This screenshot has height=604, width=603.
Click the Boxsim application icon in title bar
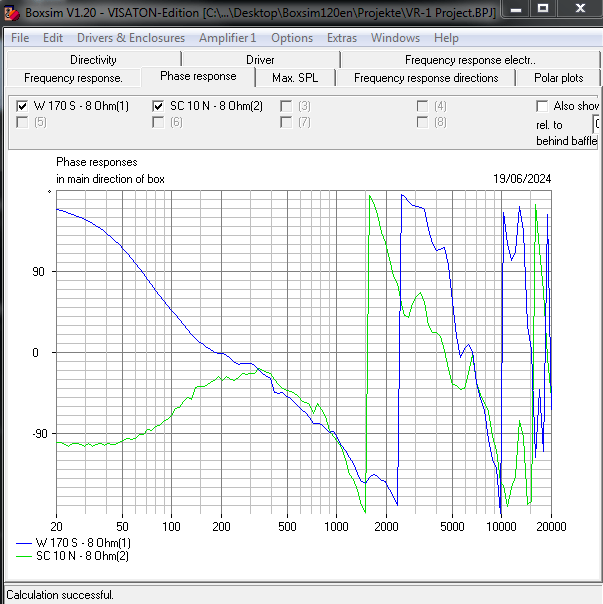point(11,13)
